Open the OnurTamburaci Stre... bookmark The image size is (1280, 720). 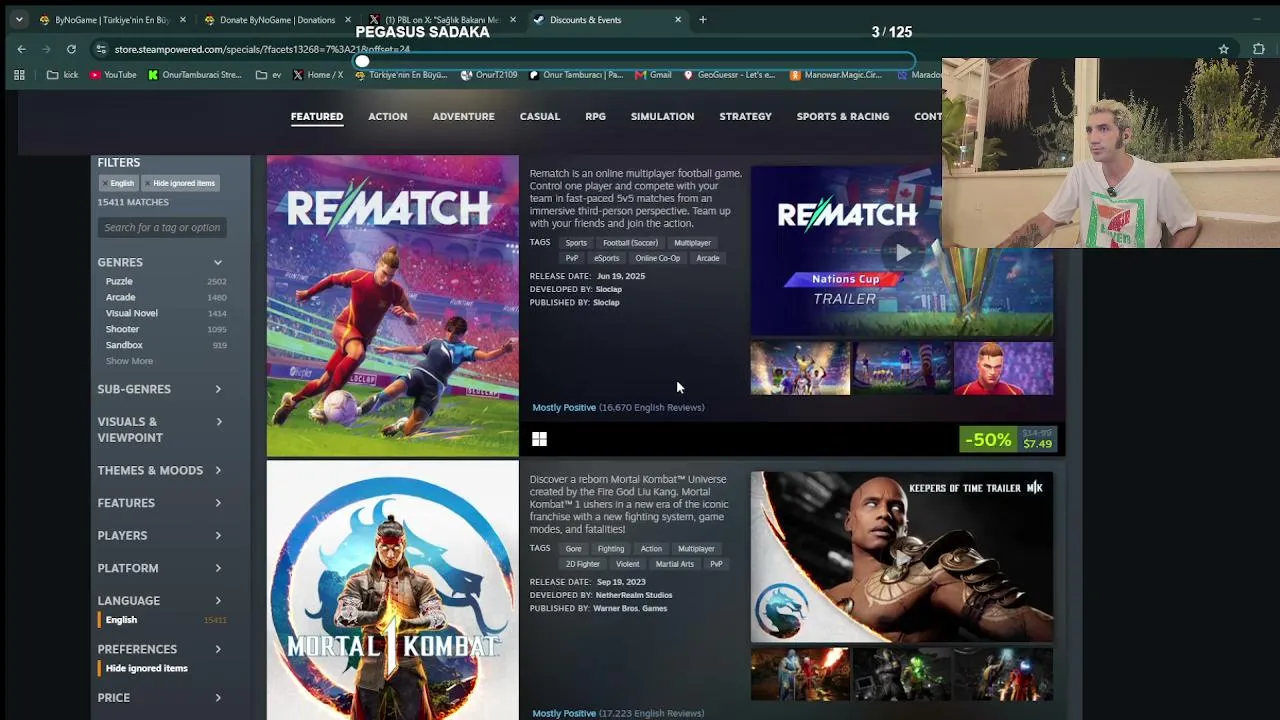pyautogui.click(x=195, y=75)
